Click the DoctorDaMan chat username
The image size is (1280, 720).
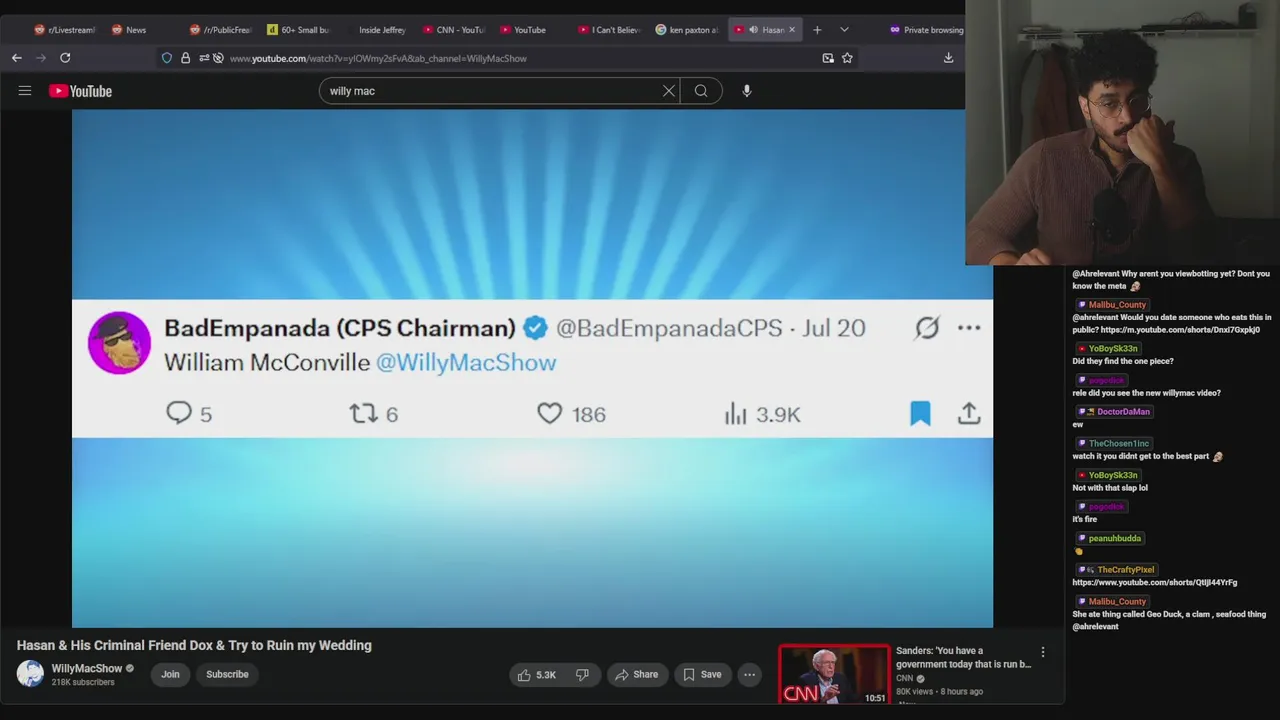1123,411
